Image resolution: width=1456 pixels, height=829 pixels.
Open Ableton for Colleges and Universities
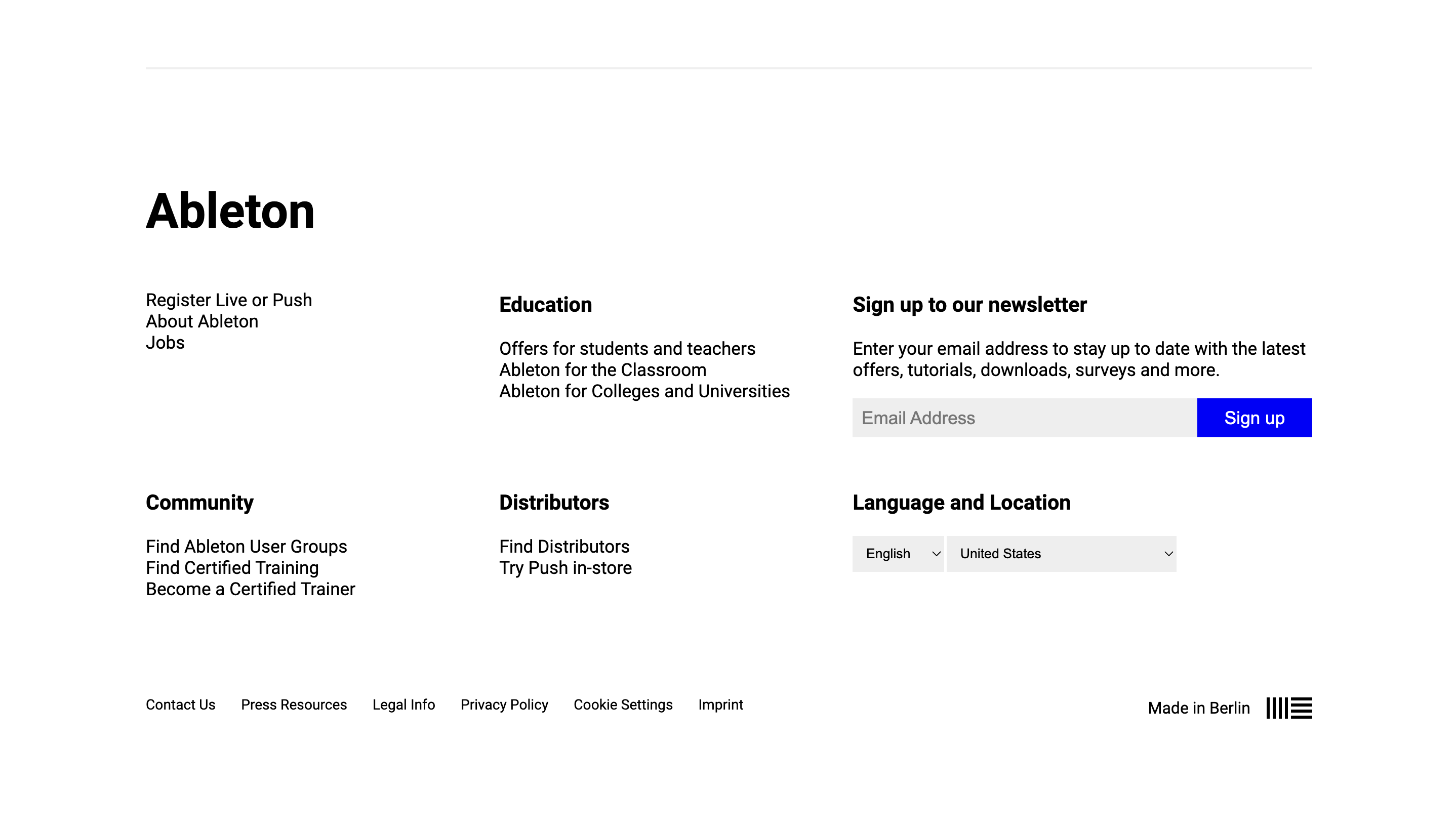644,391
